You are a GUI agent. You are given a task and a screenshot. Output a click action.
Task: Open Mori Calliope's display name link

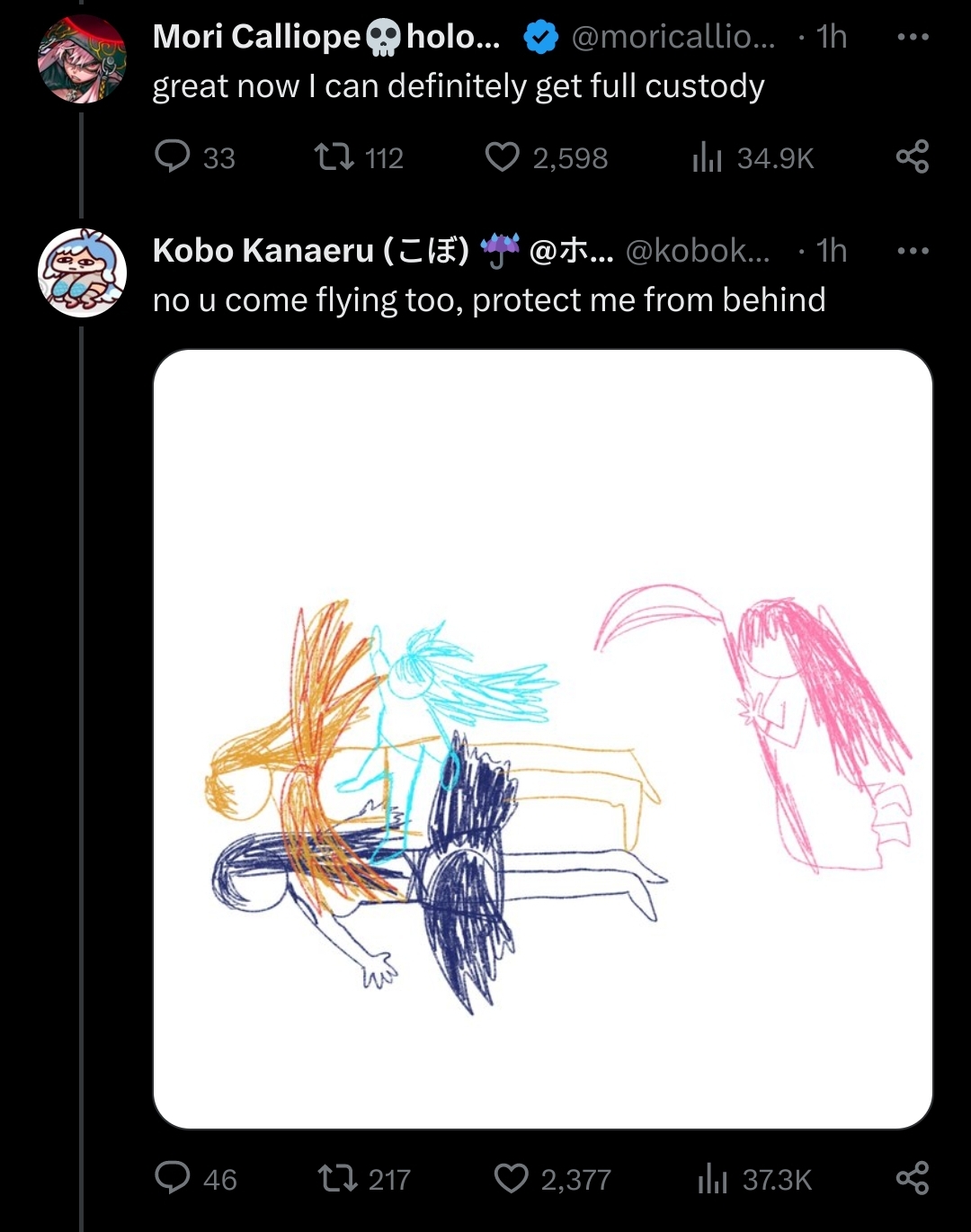pyautogui.click(x=326, y=37)
